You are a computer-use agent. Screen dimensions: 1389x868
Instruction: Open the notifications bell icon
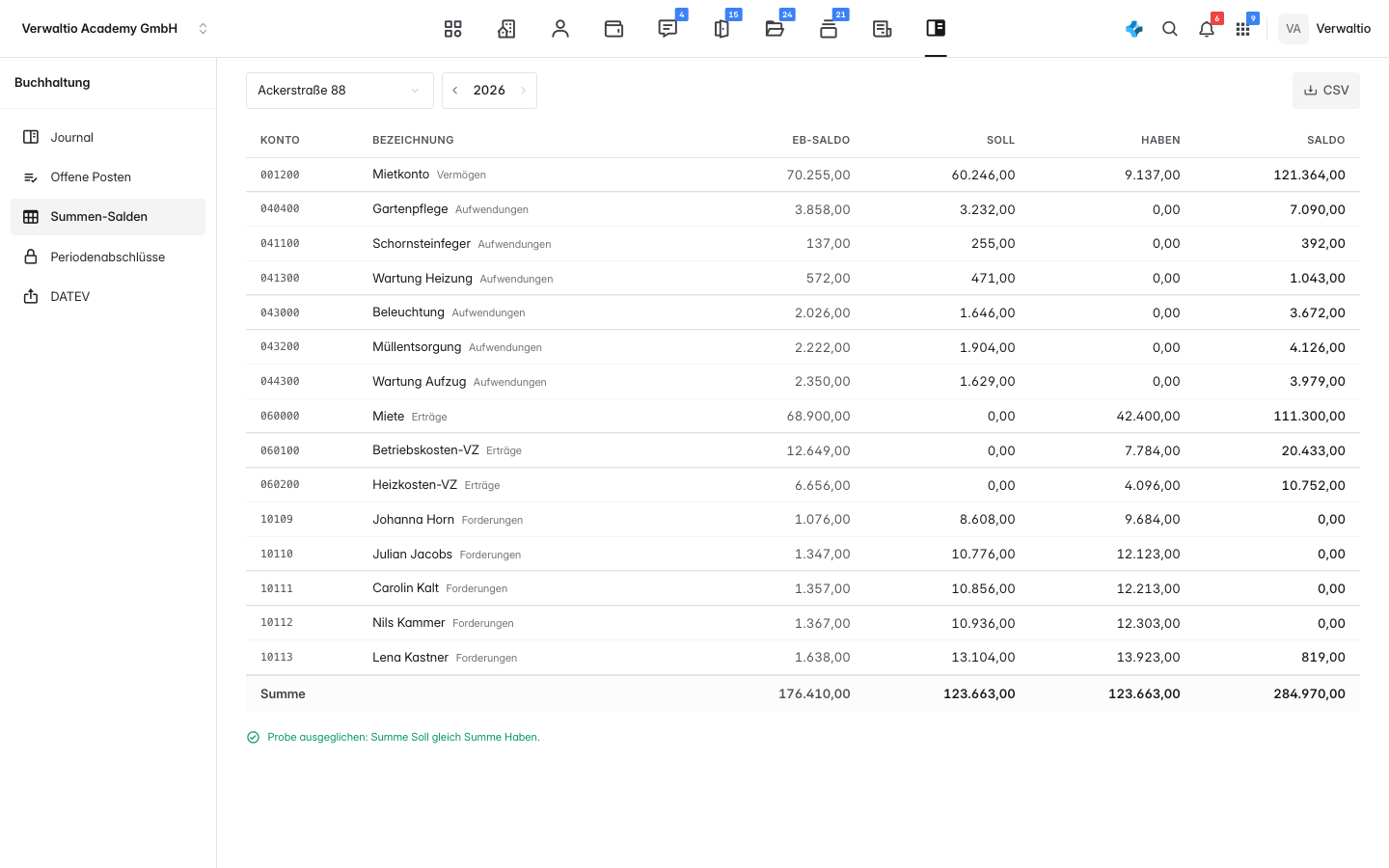[1207, 29]
